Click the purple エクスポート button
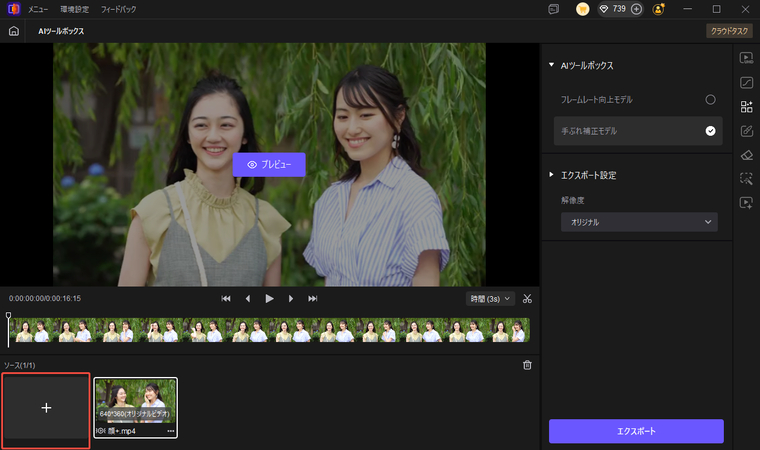 tap(635, 431)
